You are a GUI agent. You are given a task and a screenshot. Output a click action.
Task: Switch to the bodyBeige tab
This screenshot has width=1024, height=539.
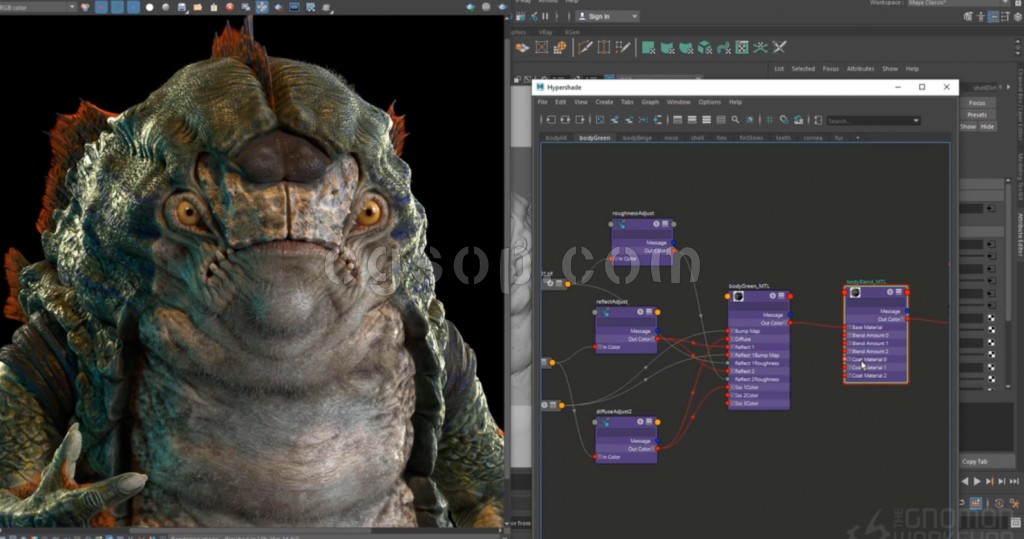(636, 138)
